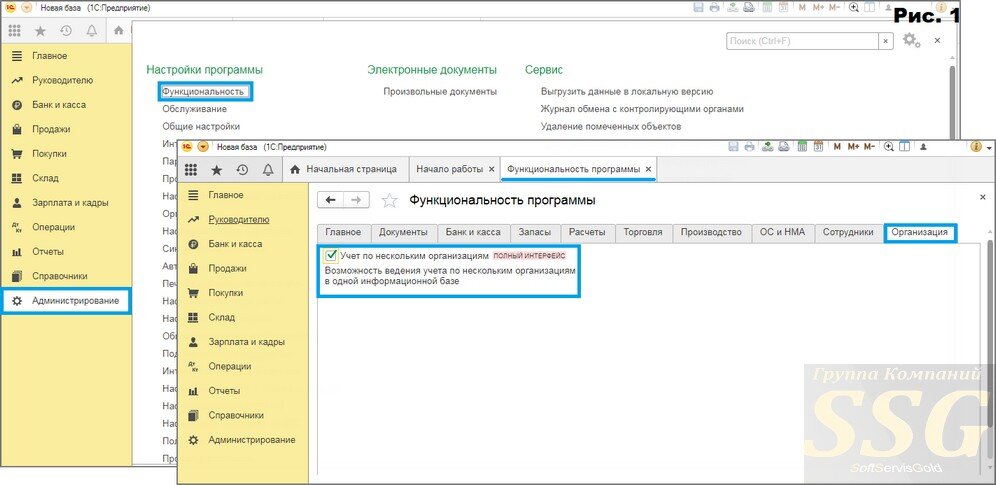The width and height of the screenshot is (996, 485).
Task: Click Выгрузить данные в локальную версию link
Action: 627,91
